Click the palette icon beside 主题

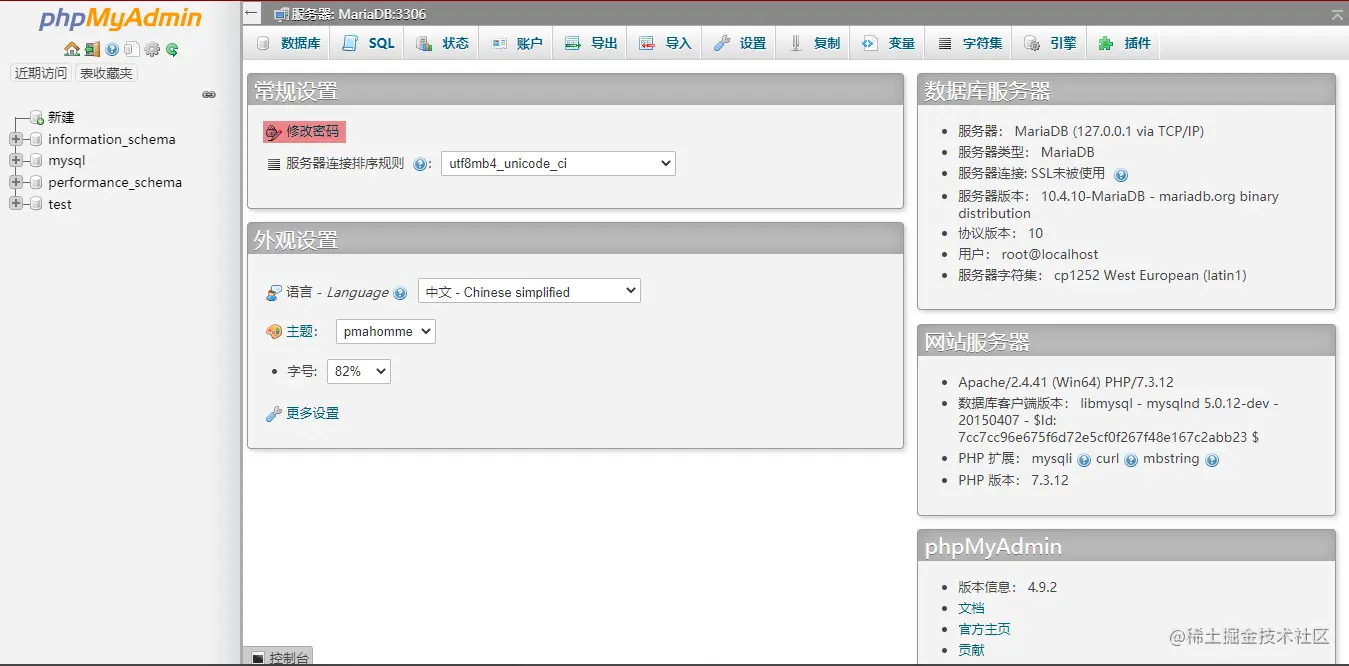tap(274, 332)
